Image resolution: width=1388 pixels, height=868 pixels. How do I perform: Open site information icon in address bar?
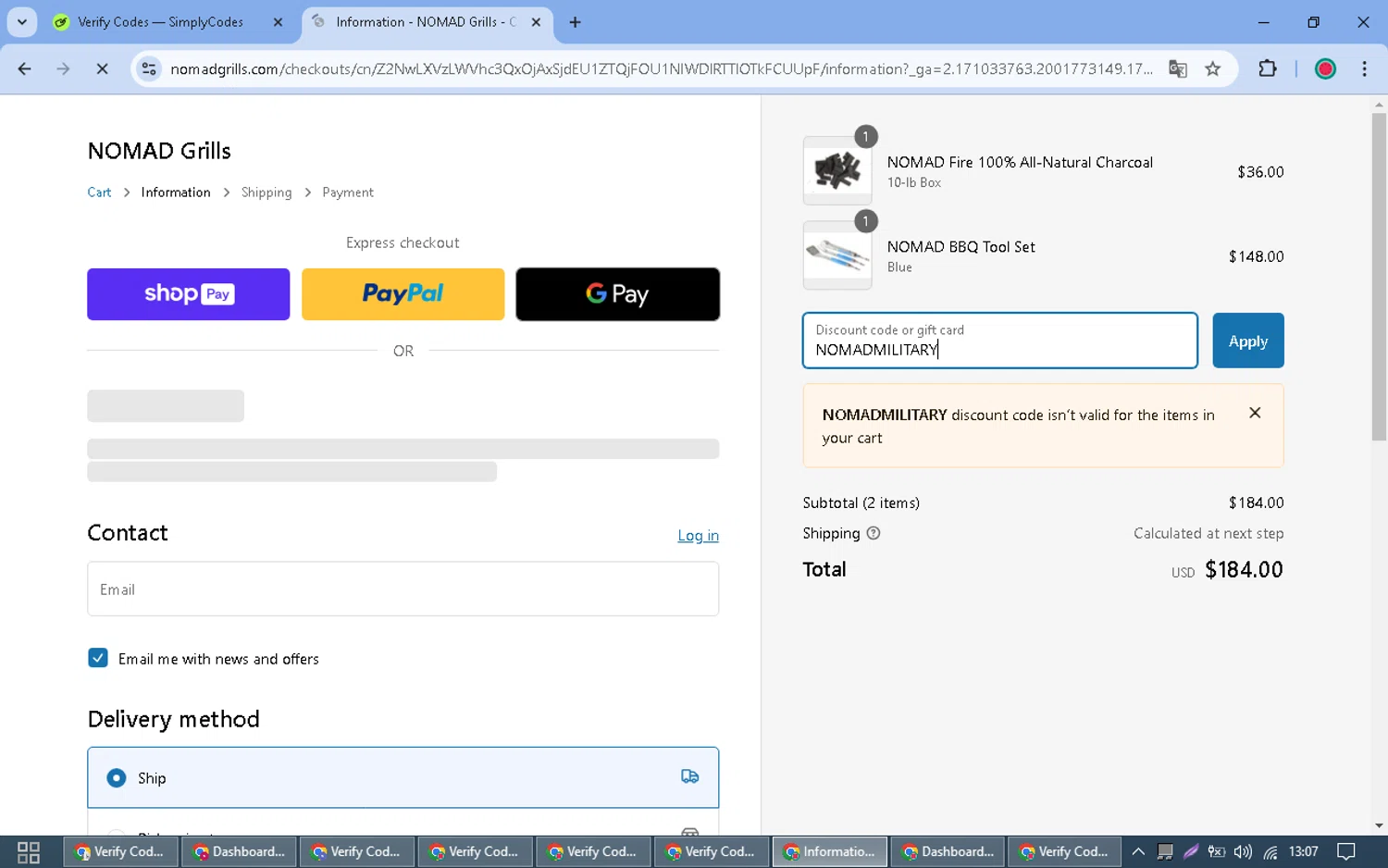[149, 68]
